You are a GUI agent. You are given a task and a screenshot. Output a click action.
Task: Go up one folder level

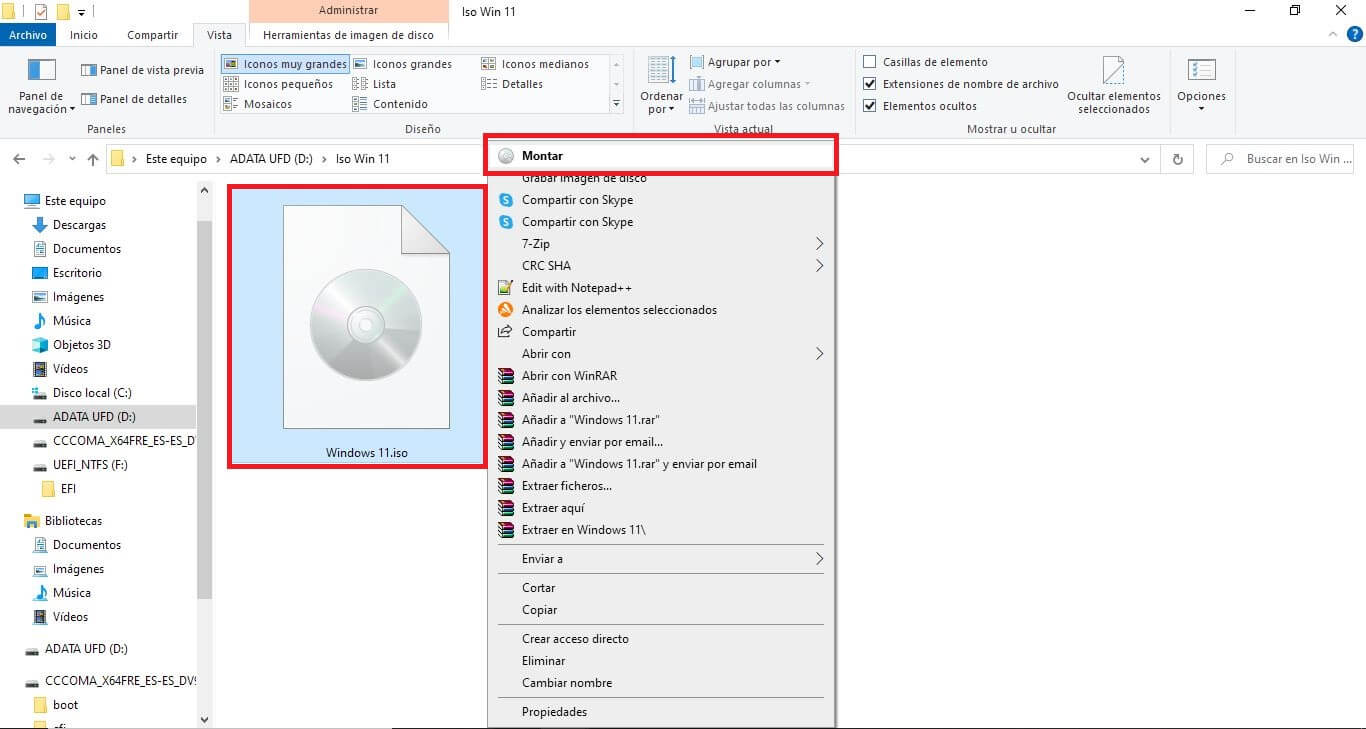coord(93,159)
